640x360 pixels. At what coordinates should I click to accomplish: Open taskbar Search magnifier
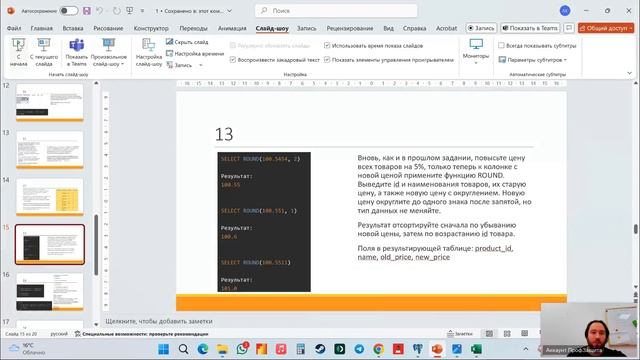click(x=183, y=349)
